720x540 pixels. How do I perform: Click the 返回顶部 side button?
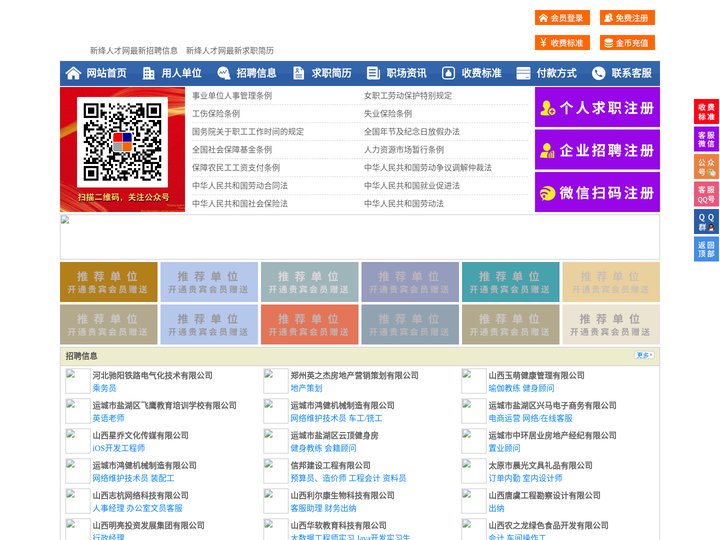coord(706,249)
